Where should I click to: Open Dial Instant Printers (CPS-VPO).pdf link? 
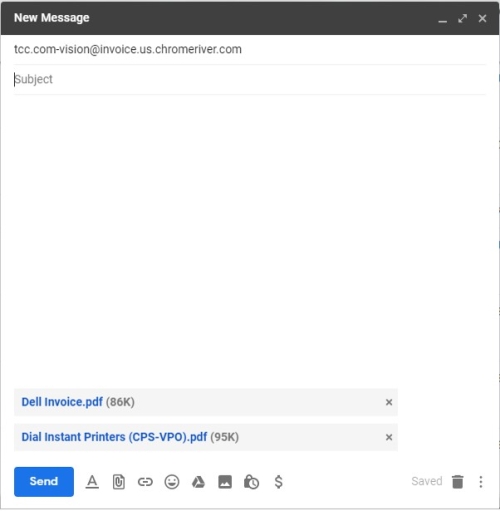point(114,437)
